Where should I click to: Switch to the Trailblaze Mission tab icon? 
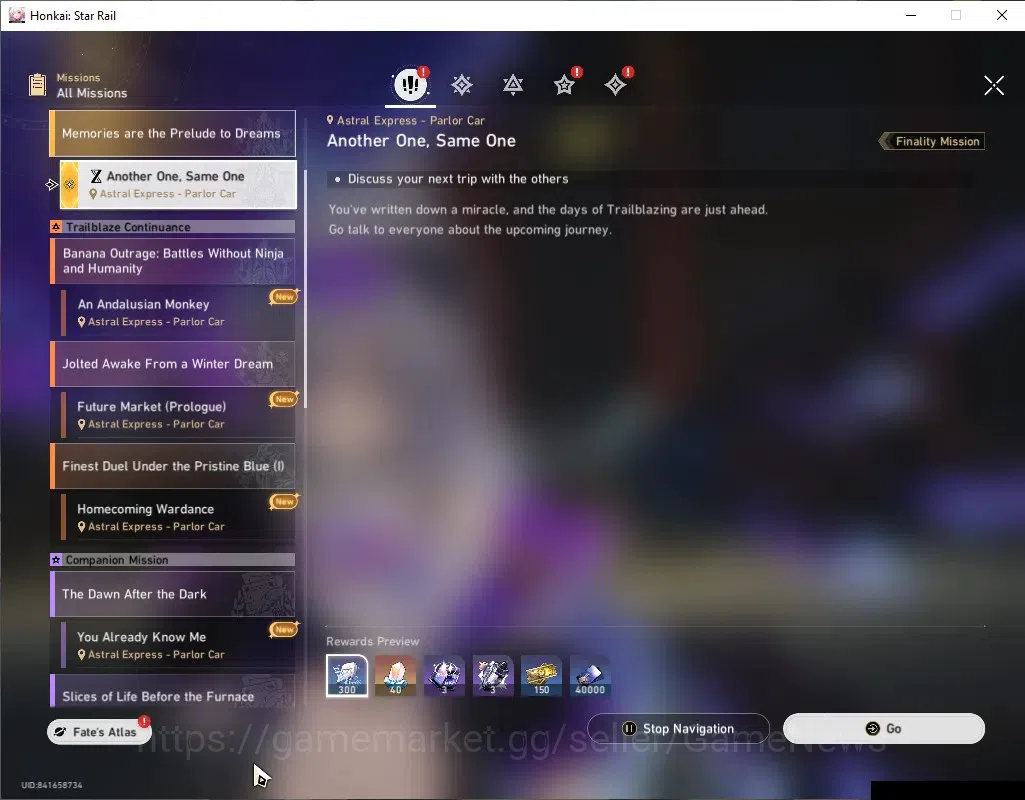462,85
